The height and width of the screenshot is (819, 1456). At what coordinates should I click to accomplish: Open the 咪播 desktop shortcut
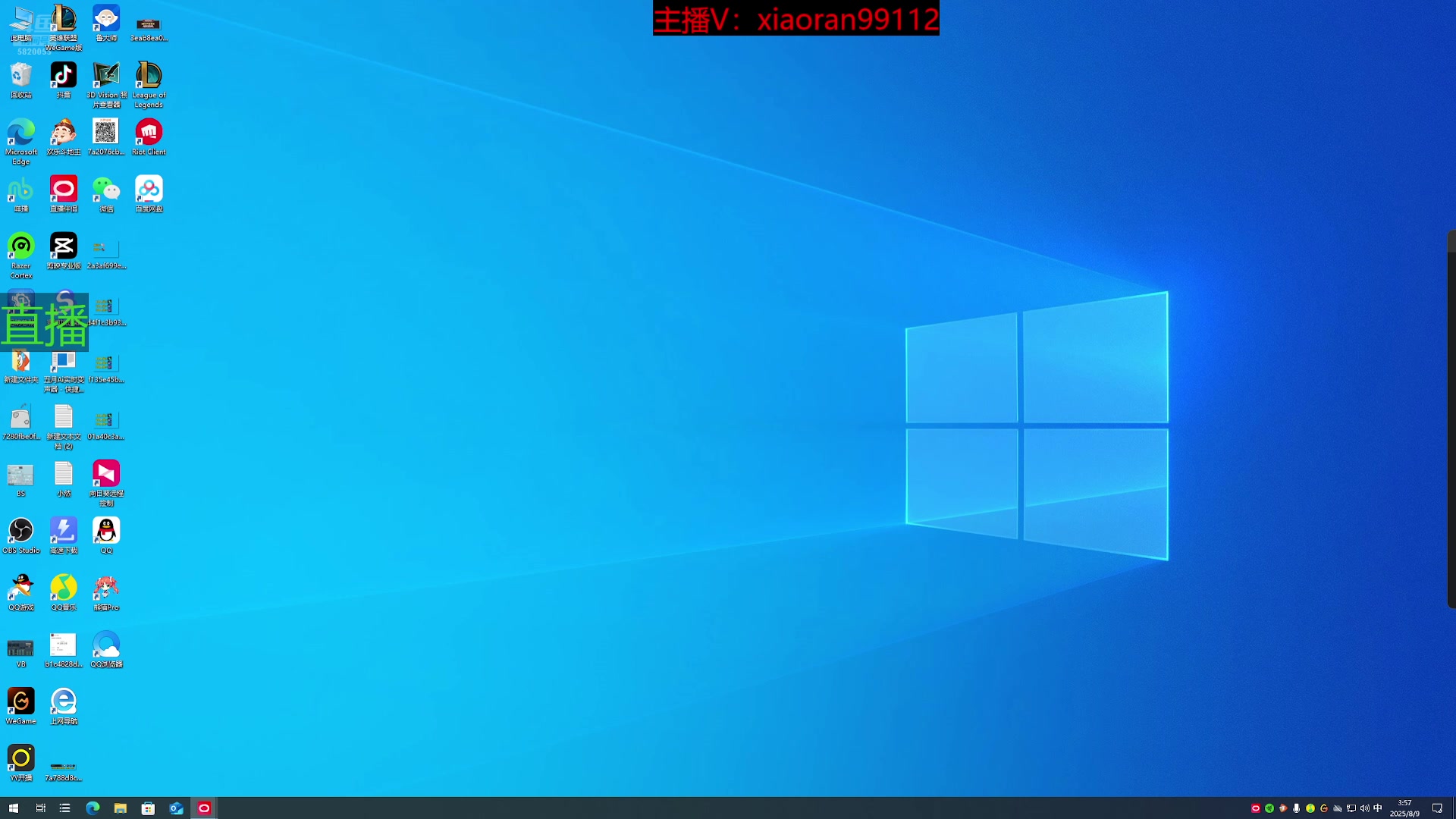[21, 194]
